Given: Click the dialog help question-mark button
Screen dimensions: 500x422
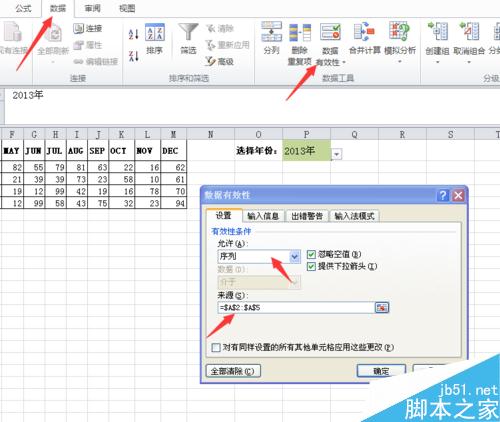Looking at the screenshot, I should coord(443,195).
